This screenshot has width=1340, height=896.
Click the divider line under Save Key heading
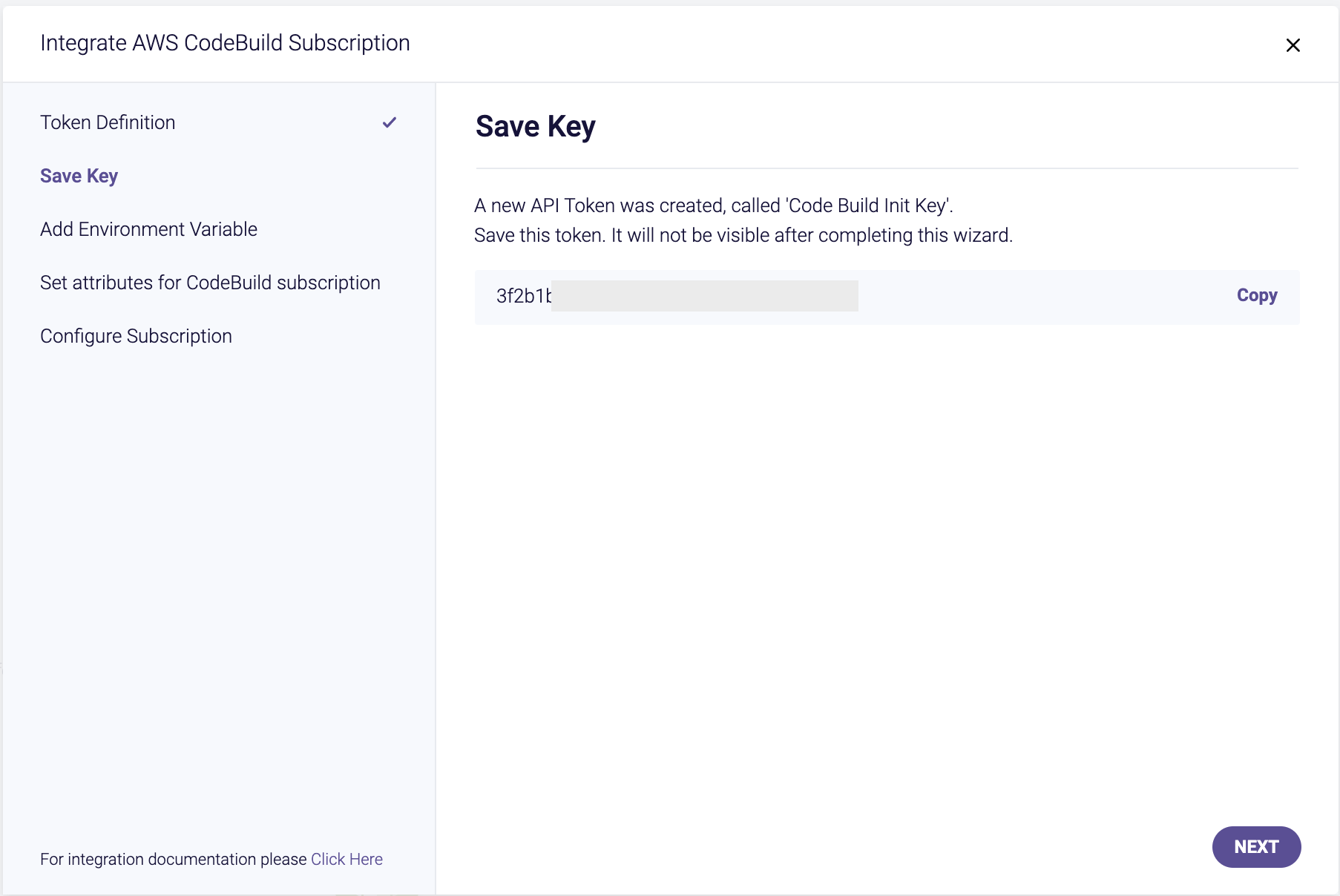[887, 168]
